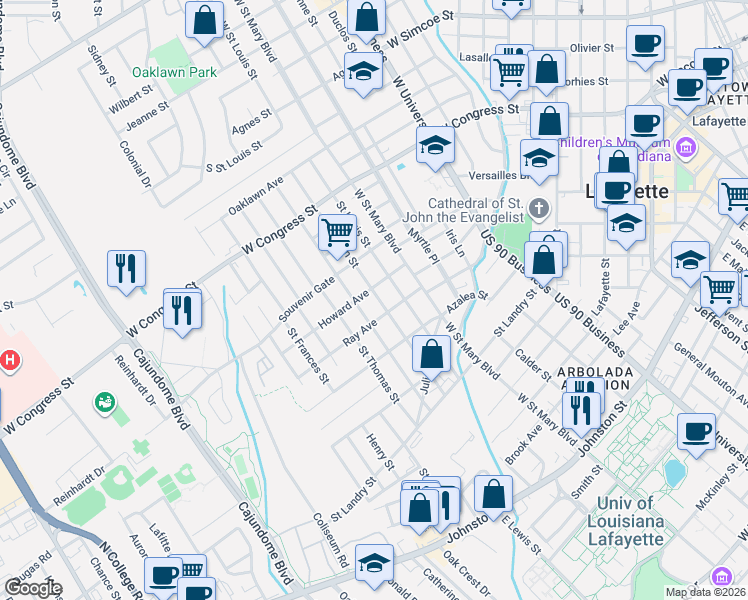Open the shopping cart marker on Jefferson St
The height and width of the screenshot is (600, 748).
tap(719, 292)
